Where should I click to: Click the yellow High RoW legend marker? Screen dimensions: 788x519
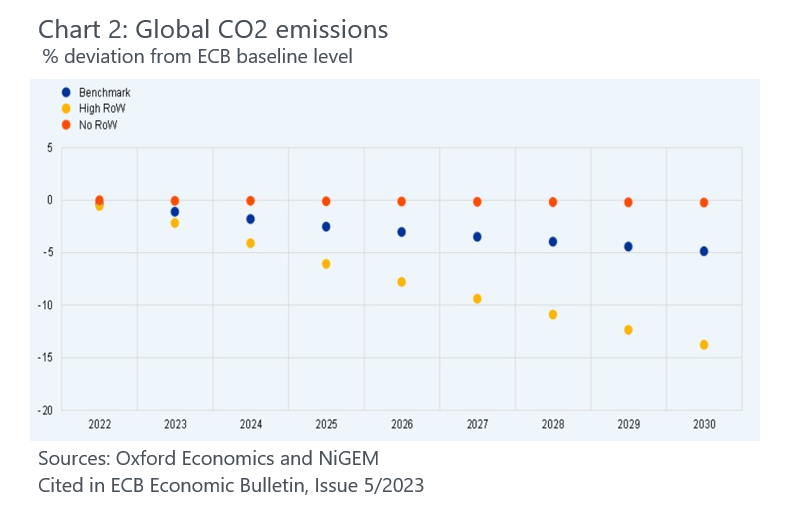(x=66, y=108)
